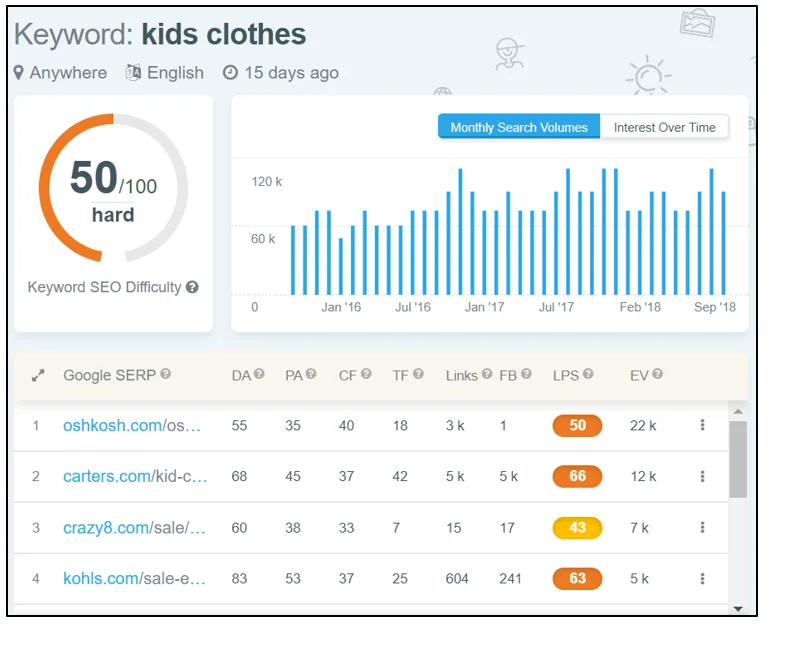Click the FB header help icon
Screen dimensions: 804x658
[528, 374]
